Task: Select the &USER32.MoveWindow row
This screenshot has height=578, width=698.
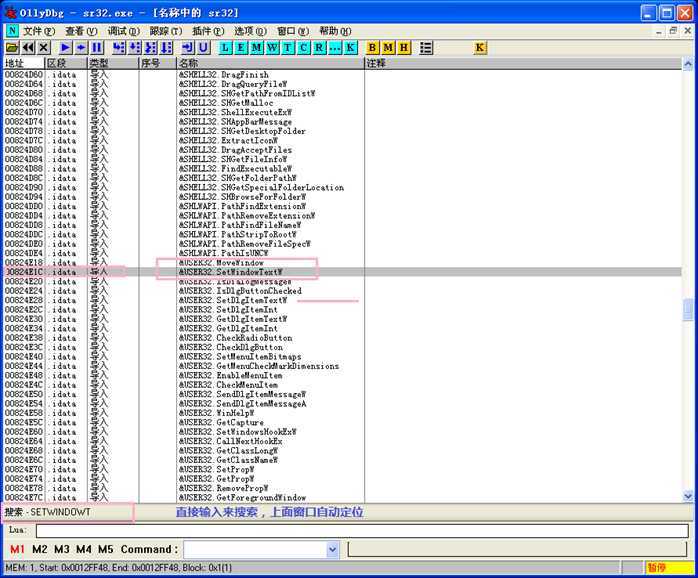Action: pos(343,262)
